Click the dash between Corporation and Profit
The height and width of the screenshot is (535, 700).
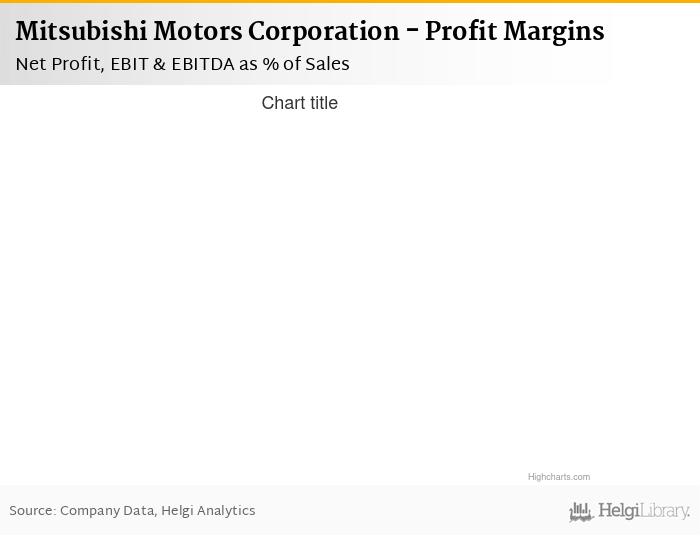click(x=412, y=32)
